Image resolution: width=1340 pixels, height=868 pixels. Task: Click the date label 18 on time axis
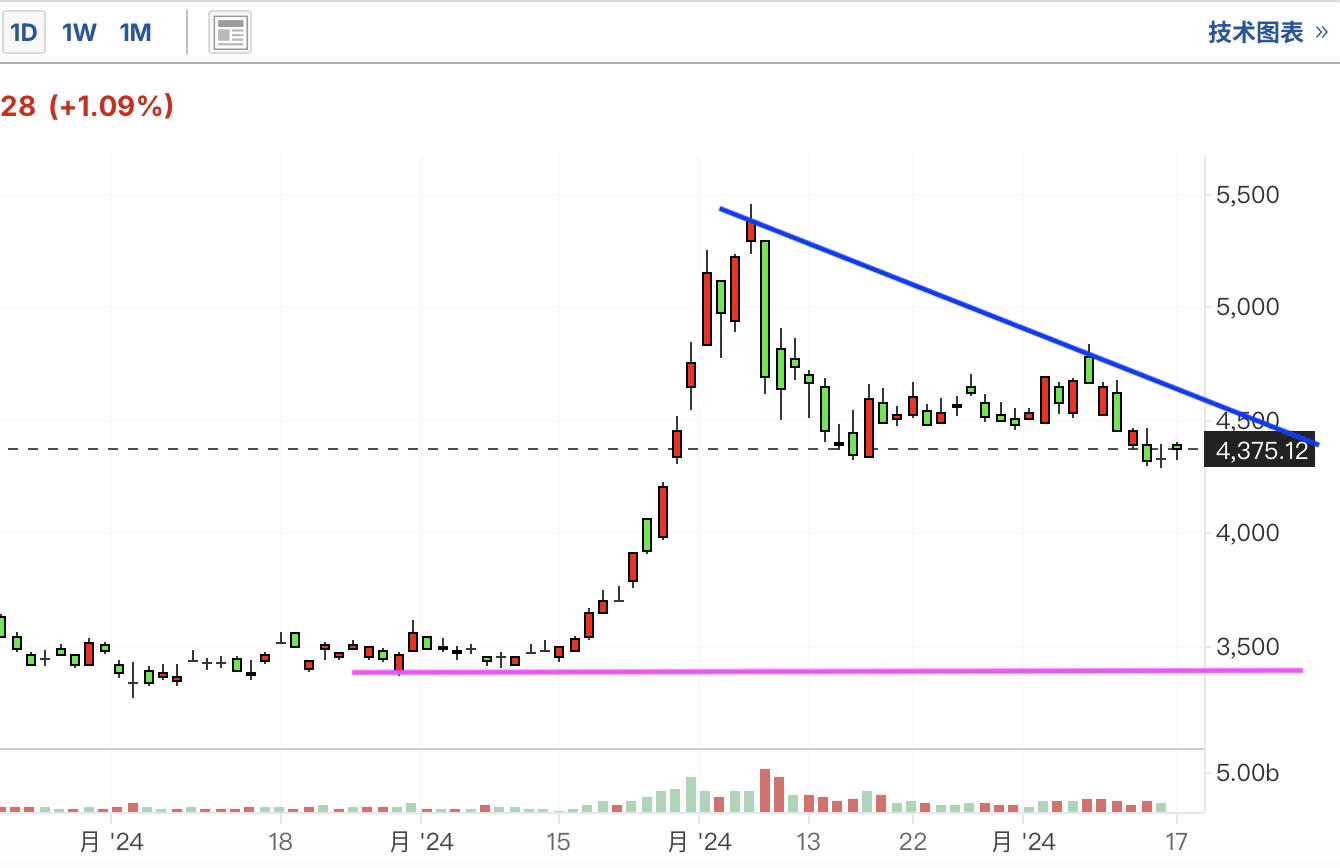click(x=281, y=842)
